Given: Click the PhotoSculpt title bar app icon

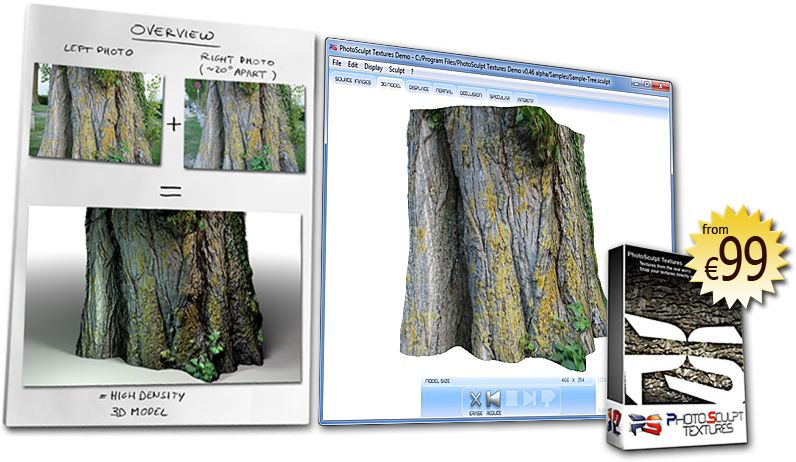Looking at the screenshot, I should [333, 47].
